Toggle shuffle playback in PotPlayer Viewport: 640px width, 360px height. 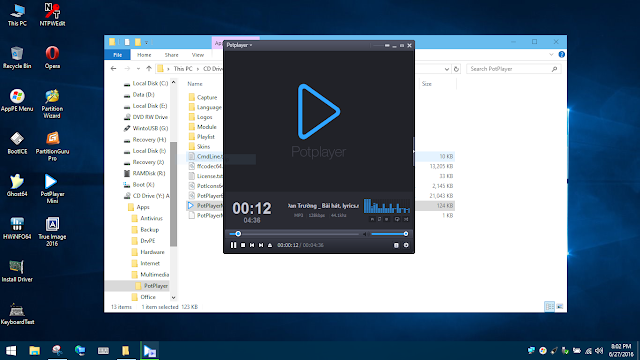point(406,219)
